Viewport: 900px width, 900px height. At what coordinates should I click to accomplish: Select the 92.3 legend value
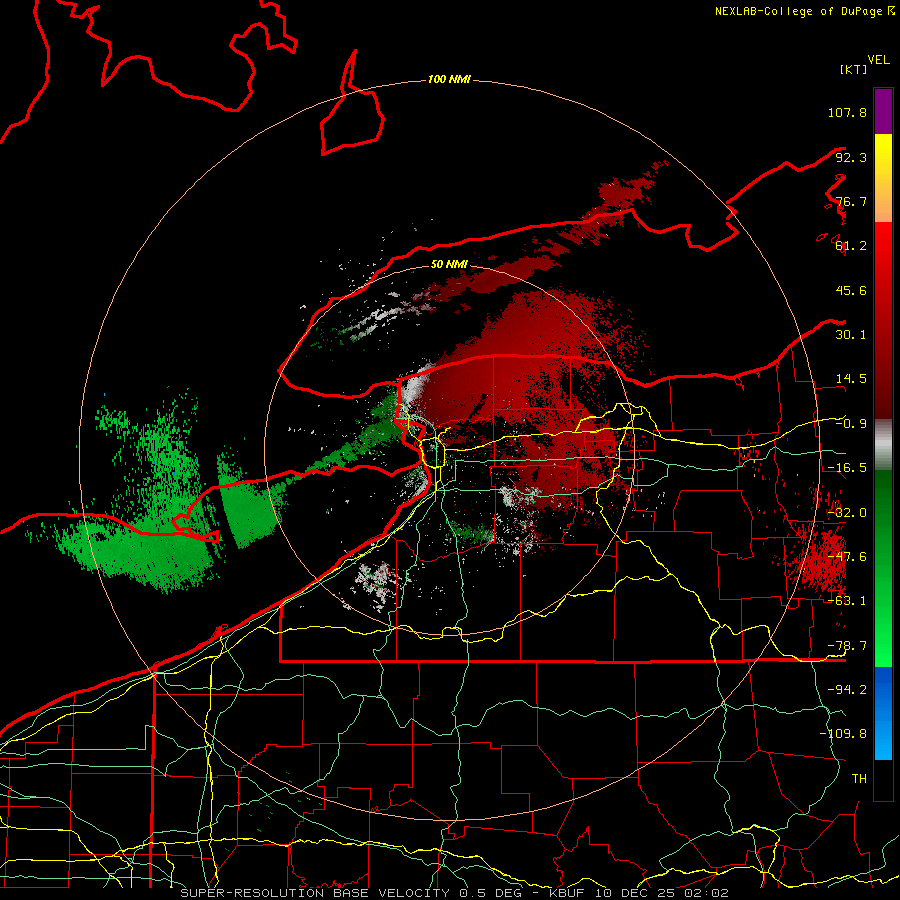[x=851, y=157]
